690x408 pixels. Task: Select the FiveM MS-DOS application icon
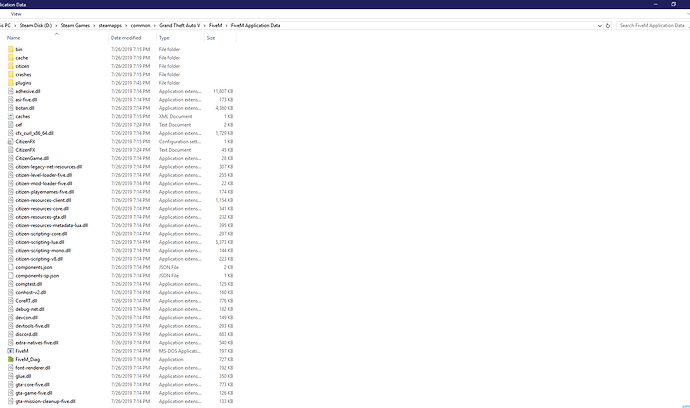9,351
